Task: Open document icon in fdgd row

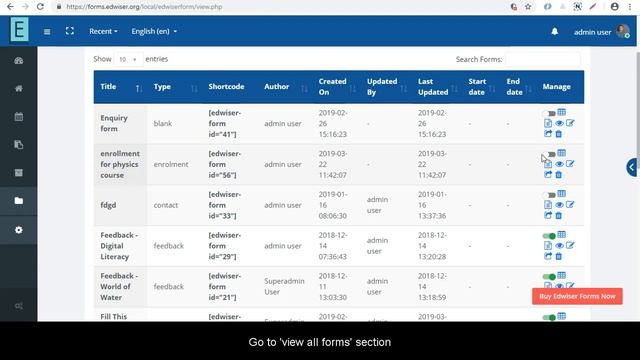Action: tap(548, 205)
